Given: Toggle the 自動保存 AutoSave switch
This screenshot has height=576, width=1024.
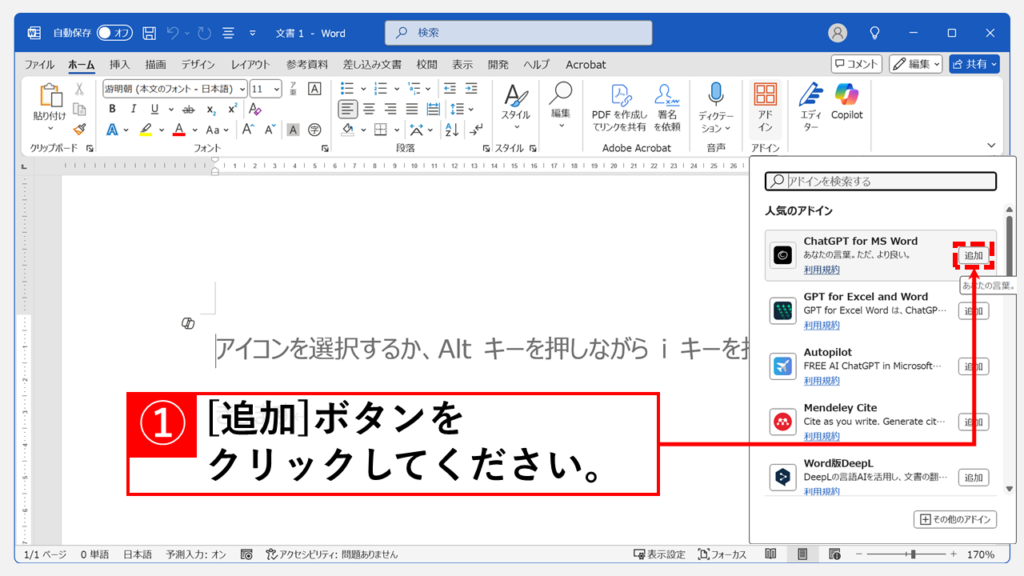Looking at the screenshot, I should (114, 33).
